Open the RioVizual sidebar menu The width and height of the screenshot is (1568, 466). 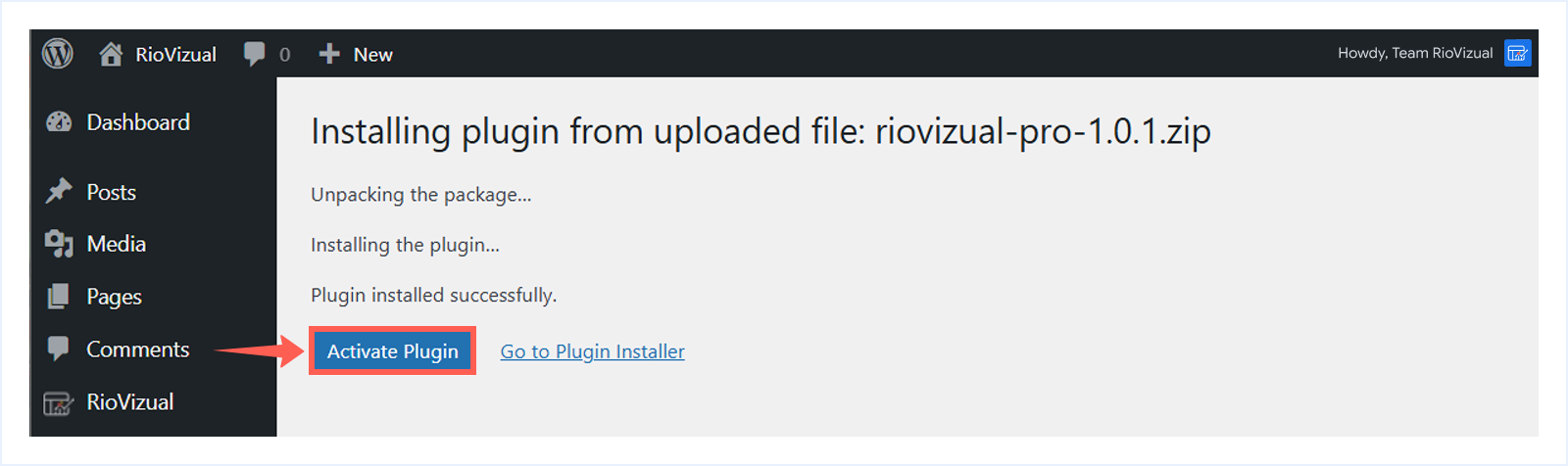point(129,402)
